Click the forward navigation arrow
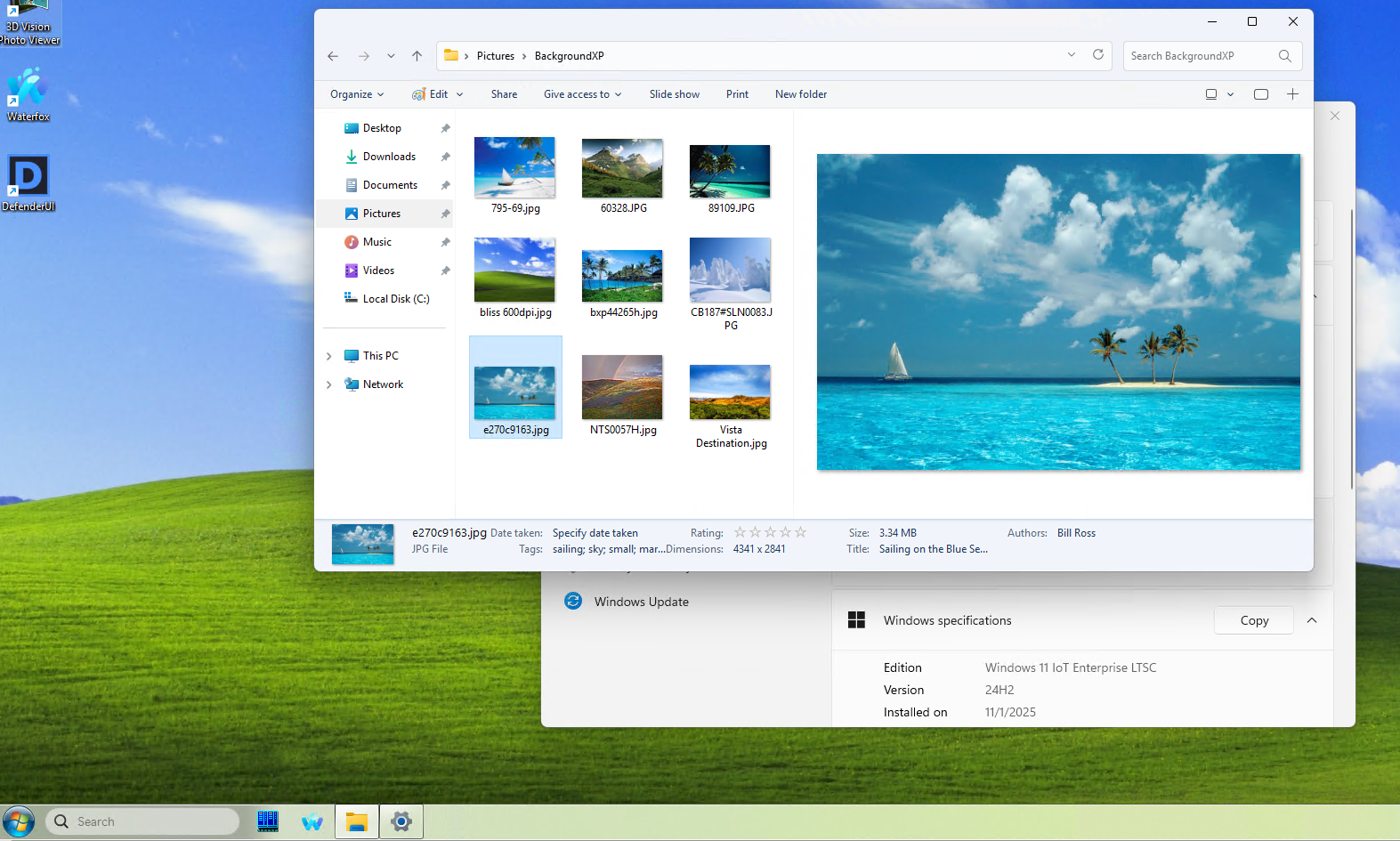Viewport: 1400px width, 841px height. tap(364, 56)
